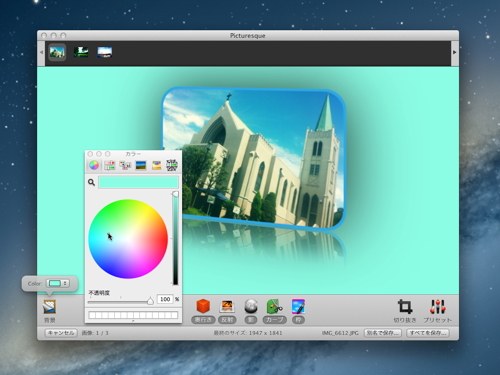Click the current color preview bar
Screen dimensions: 500x375
(x=138, y=182)
